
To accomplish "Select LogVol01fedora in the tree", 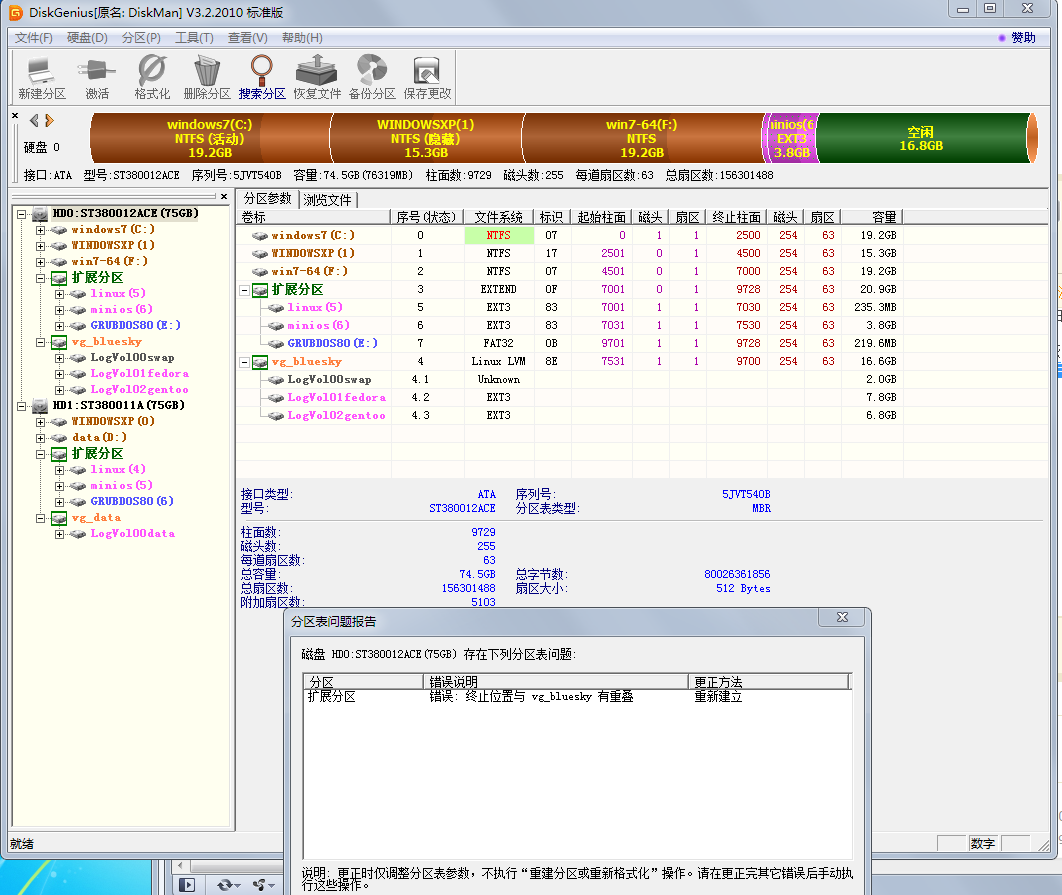I will pyautogui.click(x=140, y=373).
